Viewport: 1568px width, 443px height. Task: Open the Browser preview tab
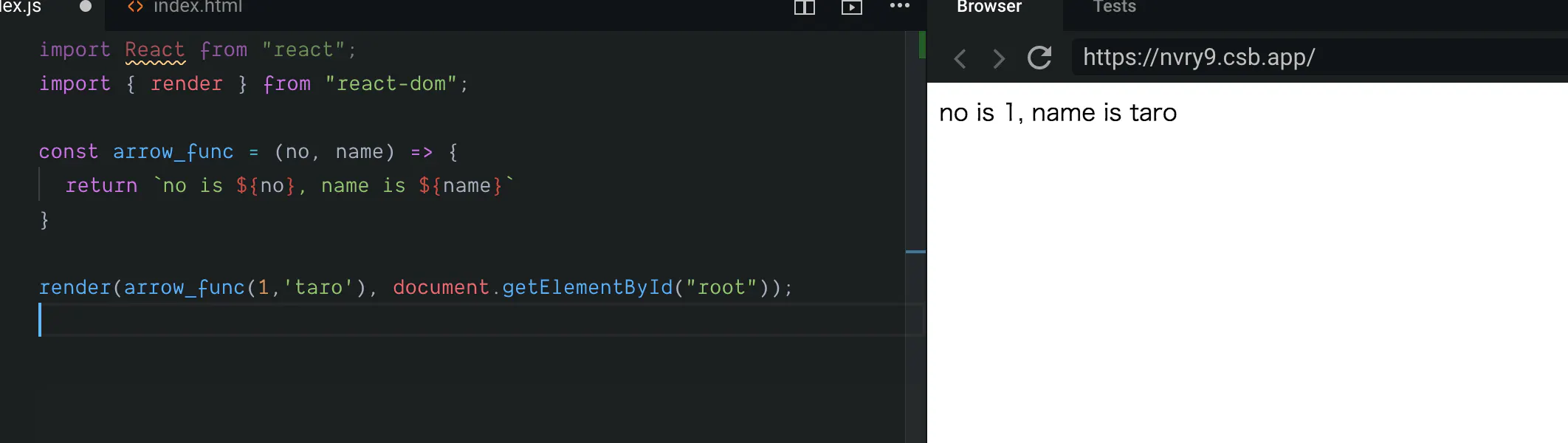(989, 7)
